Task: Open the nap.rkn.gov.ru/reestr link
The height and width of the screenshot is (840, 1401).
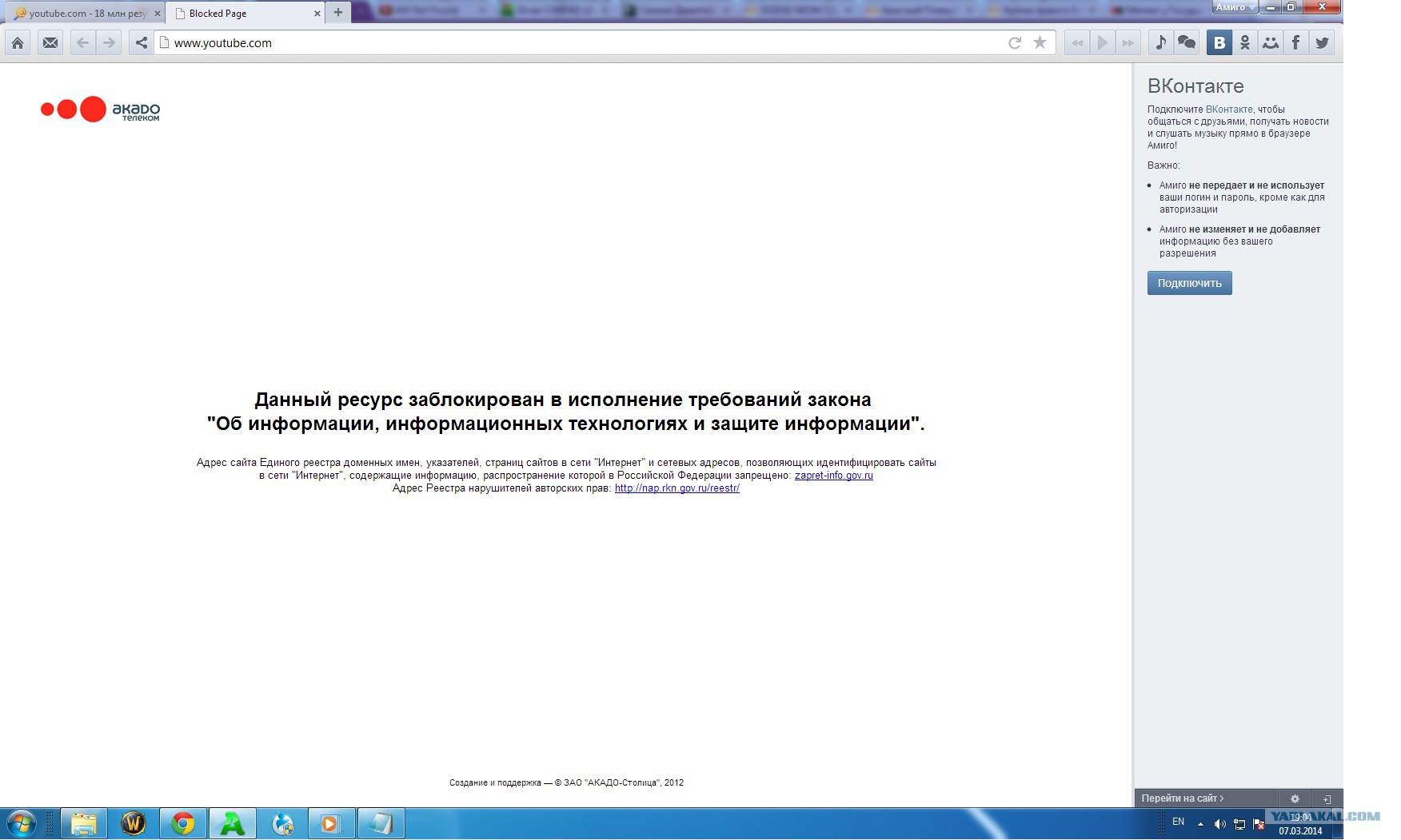Action: tap(677, 488)
